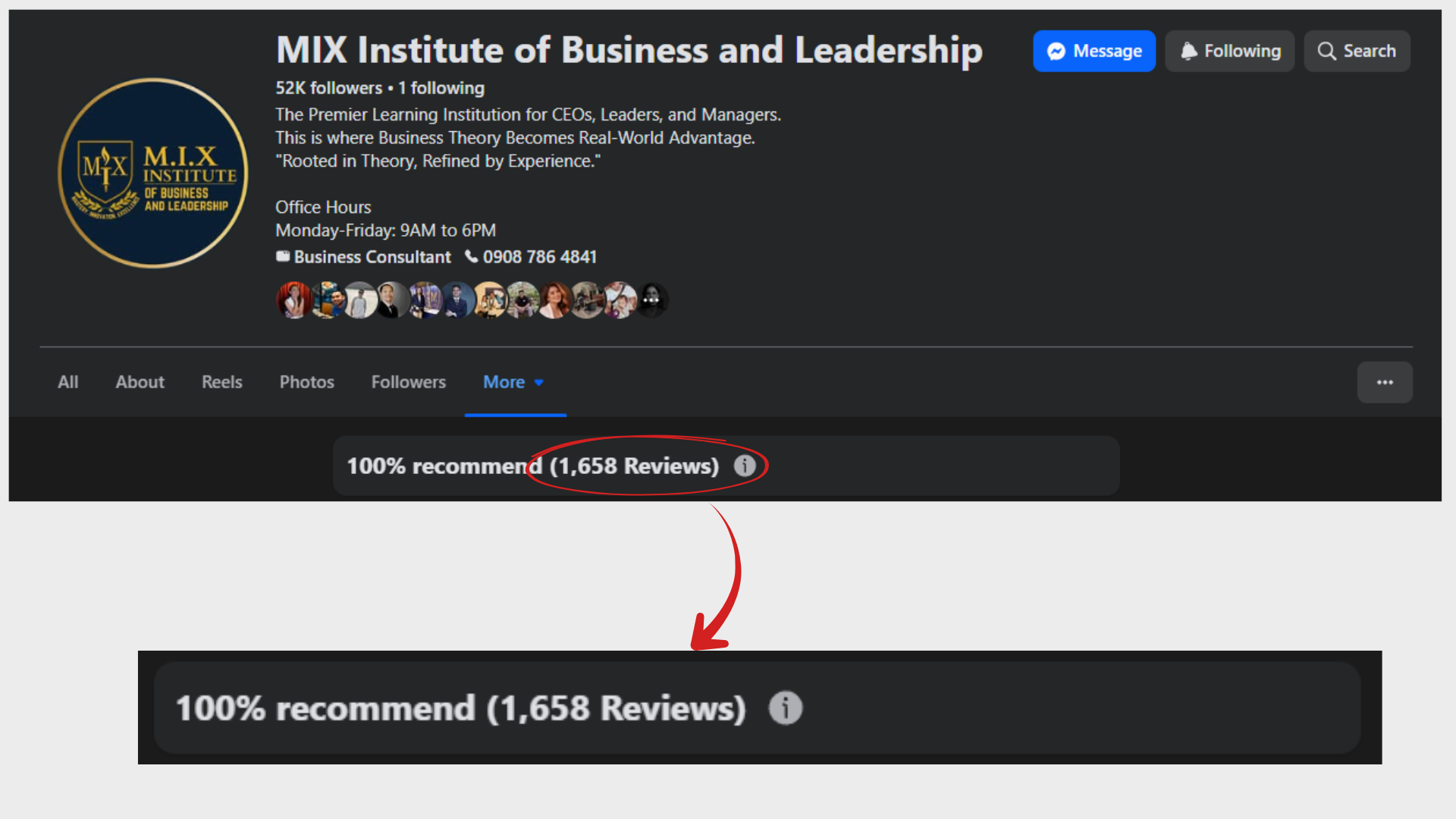Open the last follower avatar with the dots overlay
This screenshot has height=819, width=1456.
tap(651, 300)
